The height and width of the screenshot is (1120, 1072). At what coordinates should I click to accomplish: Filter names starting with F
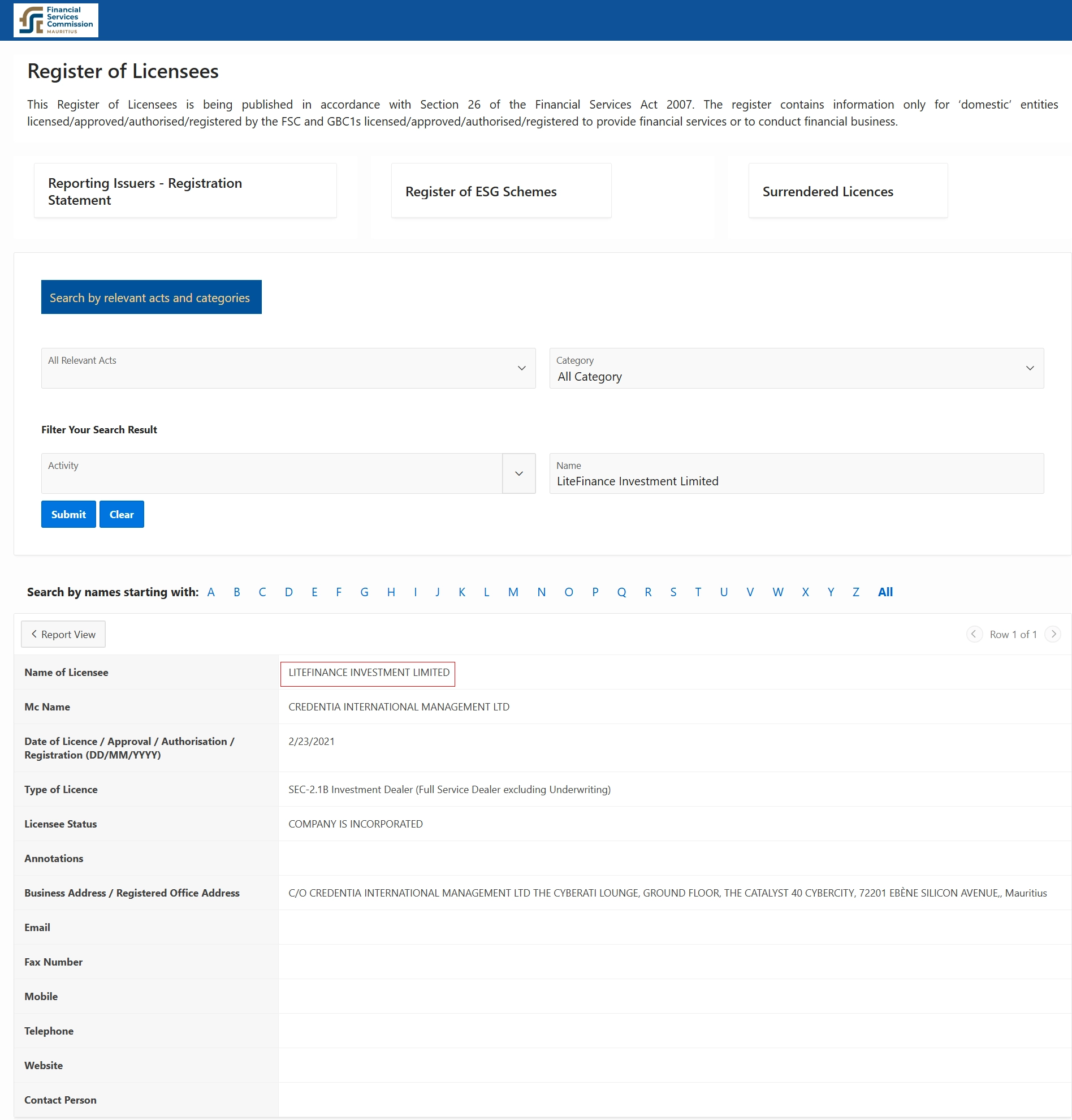(339, 592)
